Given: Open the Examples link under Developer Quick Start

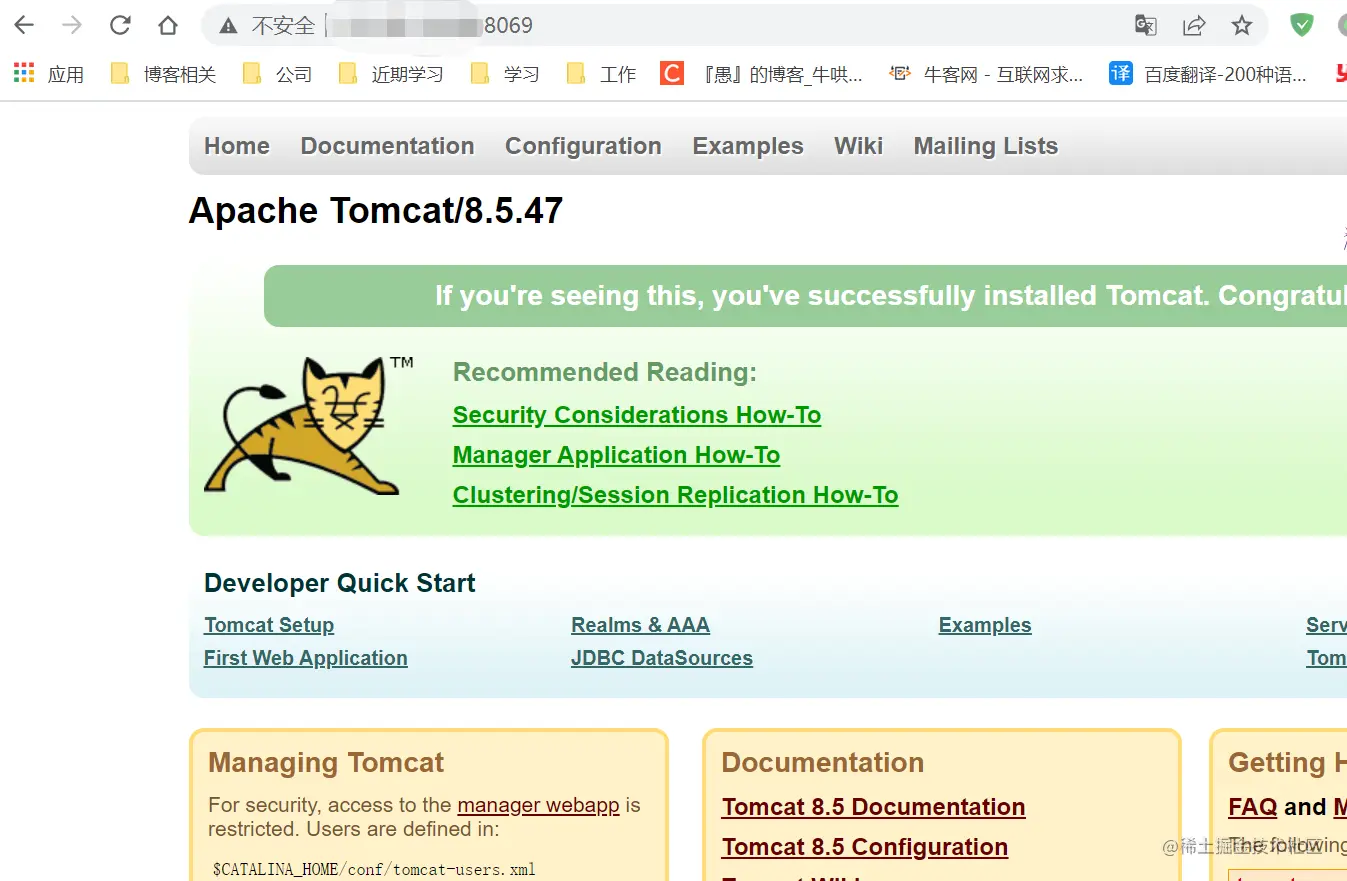Looking at the screenshot, I should click(x=985, y=625).
